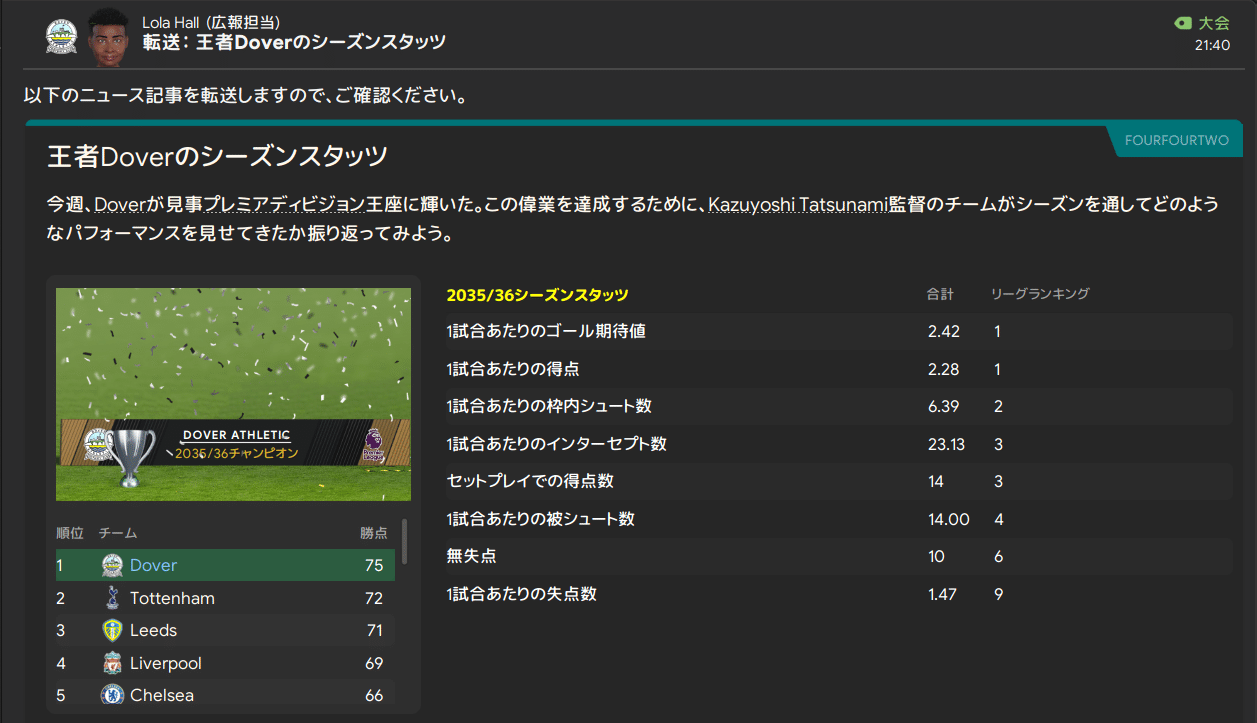Click the 14.00 shots against value

point(949,519)
